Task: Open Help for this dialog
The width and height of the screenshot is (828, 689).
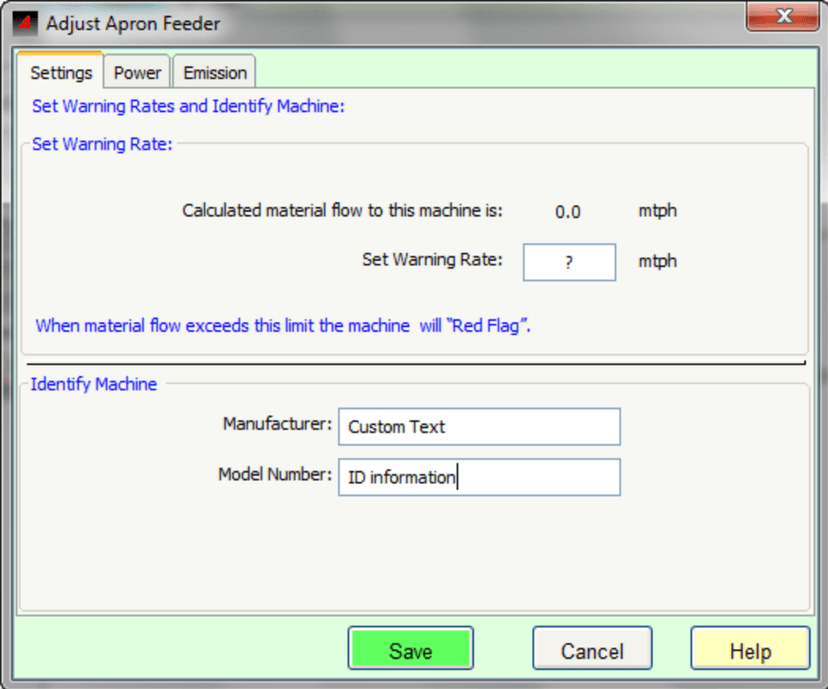Action: pos(750,651)
